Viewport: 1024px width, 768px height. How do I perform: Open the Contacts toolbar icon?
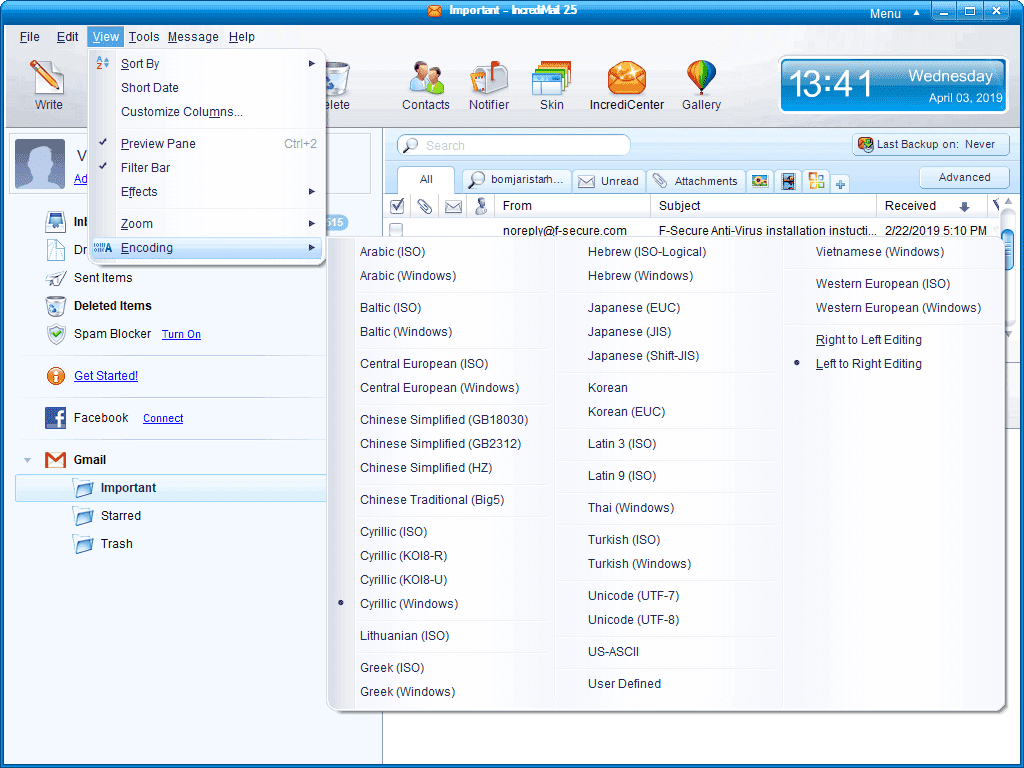pos(426,77)
